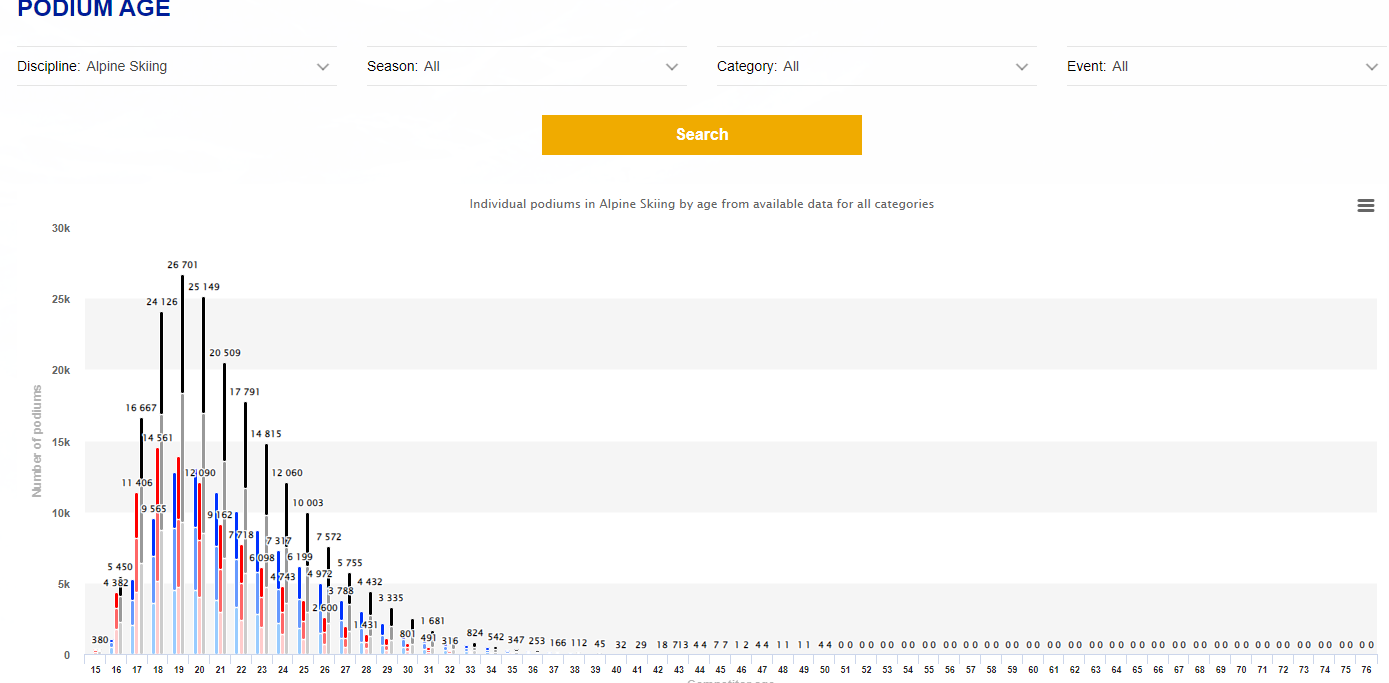This screenshot has width=1389, height=683.
Task: Click the chart title about individual podiums
Action: 701,204
